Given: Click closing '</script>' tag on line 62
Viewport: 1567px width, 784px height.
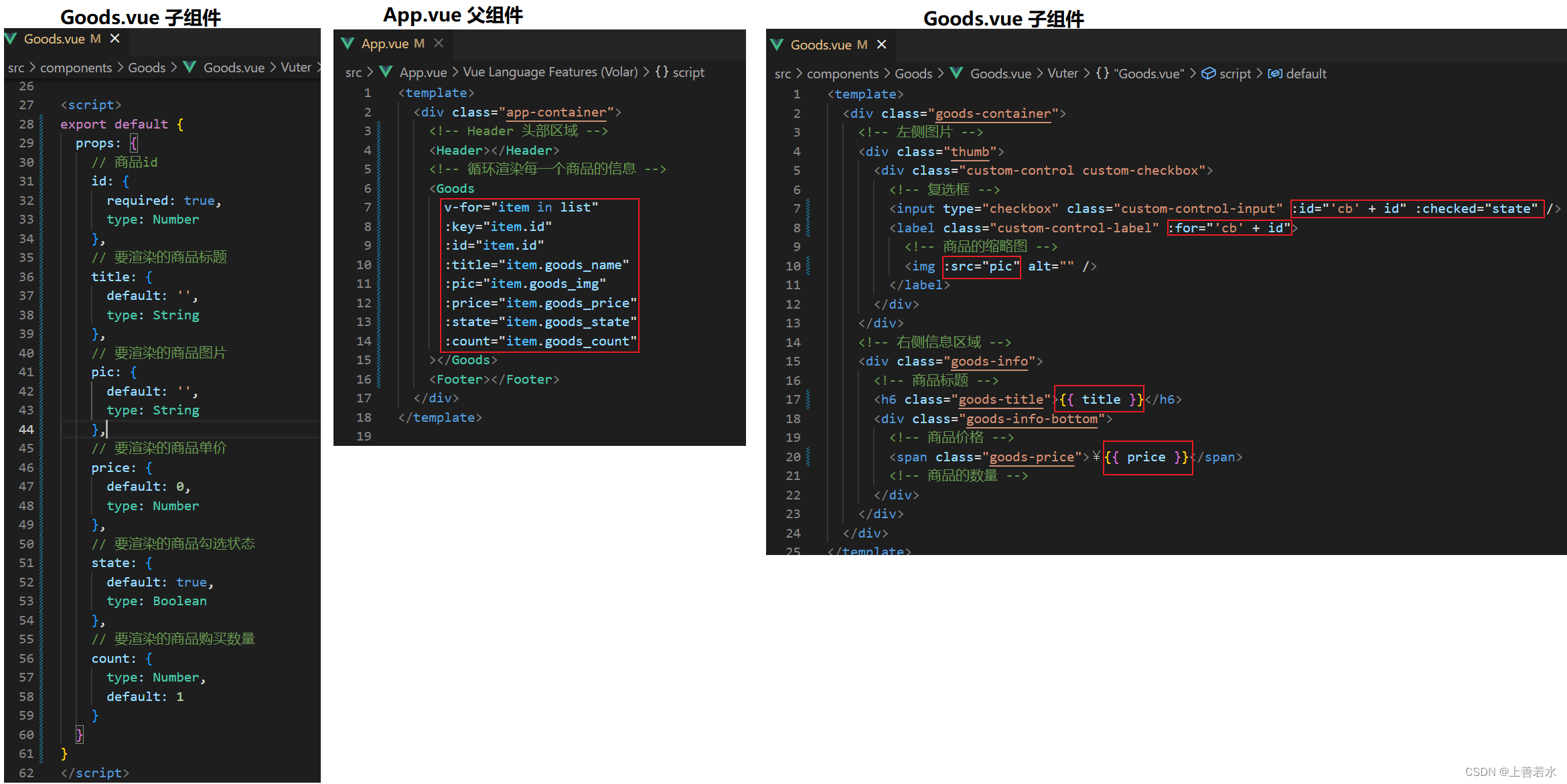Looking at the screenshot, I should (x=94, y=773).
